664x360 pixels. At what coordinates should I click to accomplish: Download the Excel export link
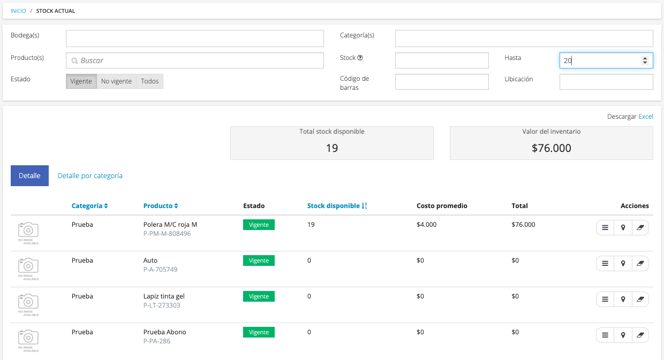click(645, 116)
